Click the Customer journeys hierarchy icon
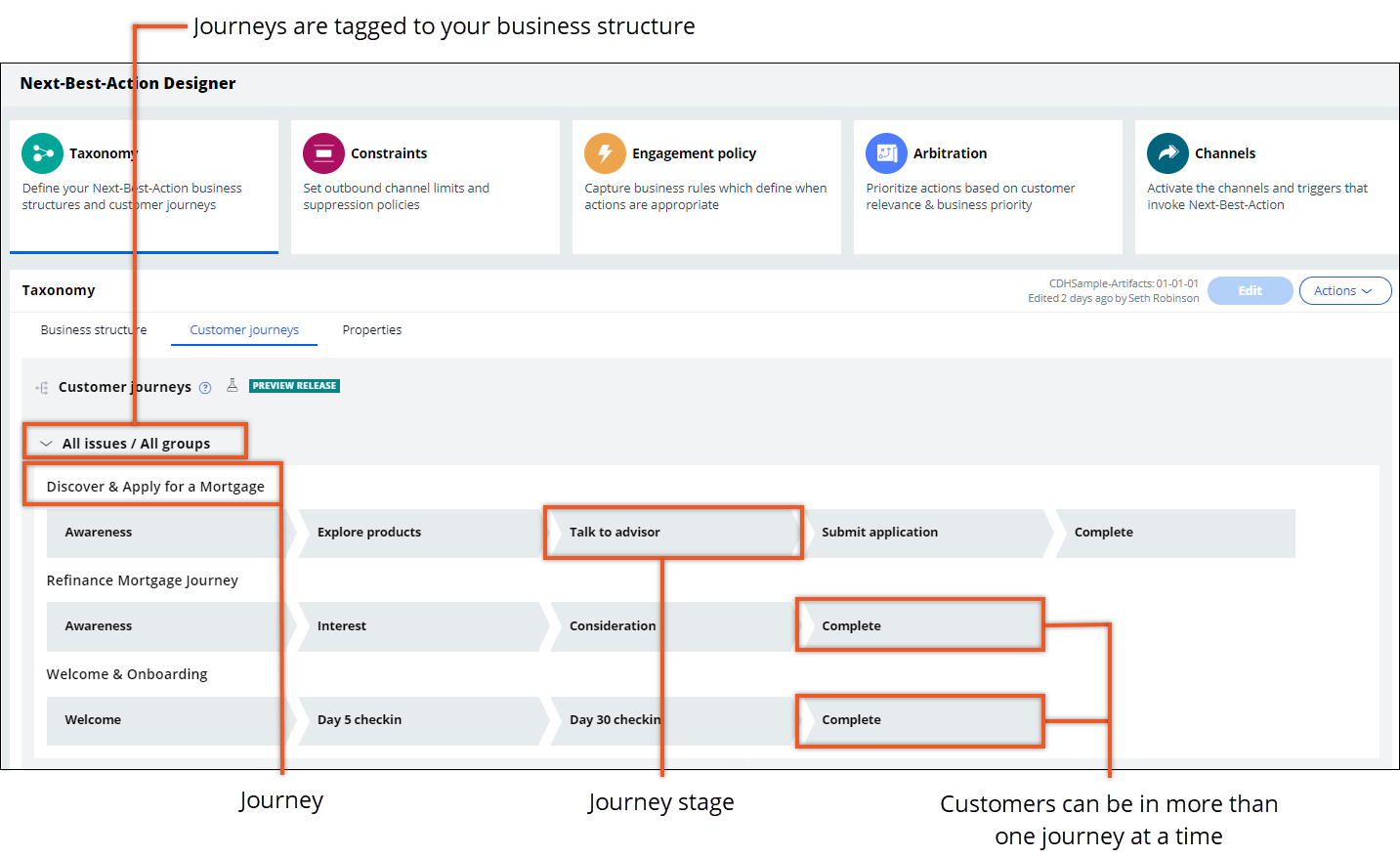The height and width of the screenshot is (858, 1400). pyautogui.click(x=42, y=388)
